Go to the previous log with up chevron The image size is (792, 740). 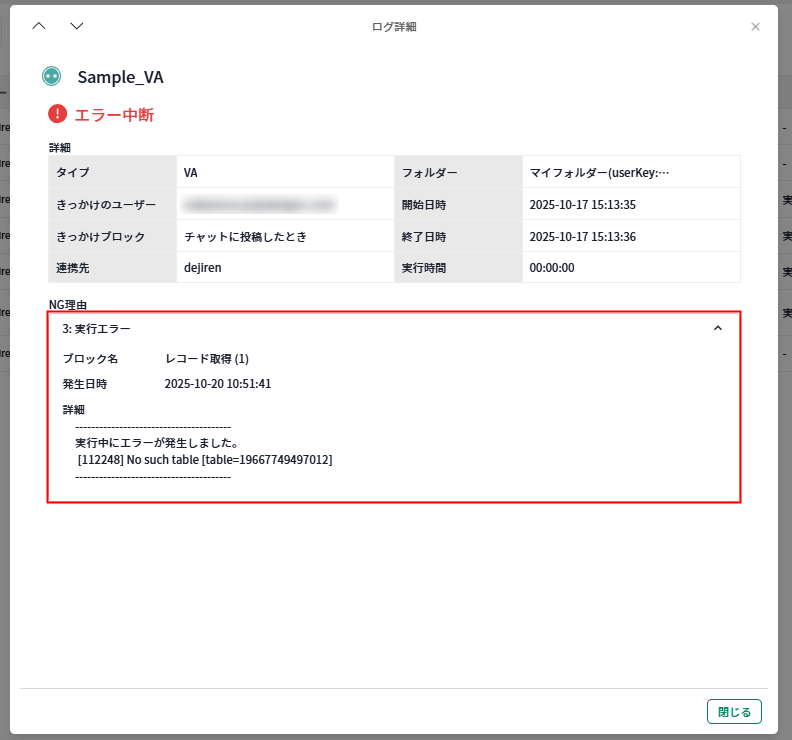tap(39, 26)
